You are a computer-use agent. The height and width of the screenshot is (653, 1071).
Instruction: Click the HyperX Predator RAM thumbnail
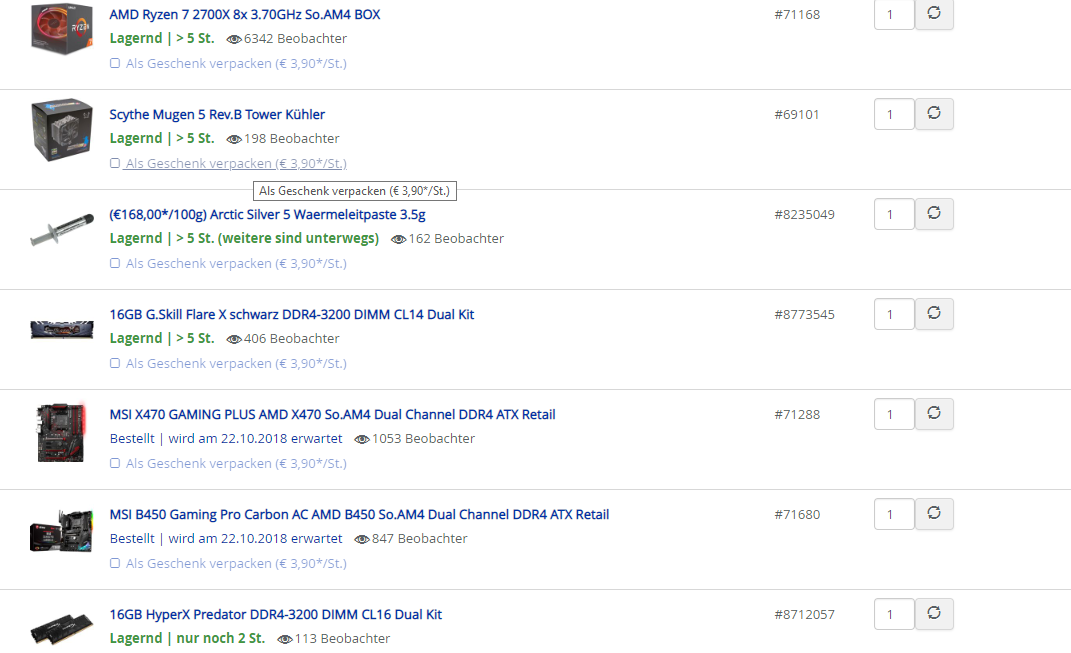[x=61, y=628]
